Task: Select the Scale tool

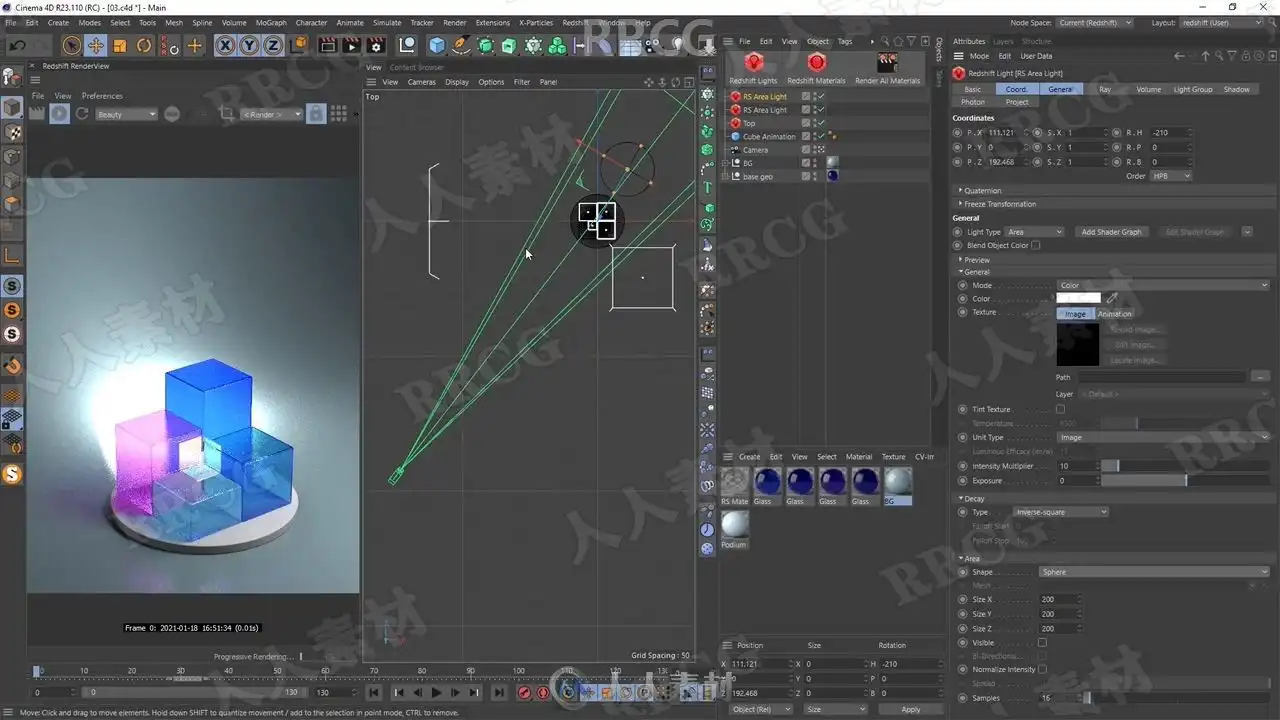Action: 120,45
